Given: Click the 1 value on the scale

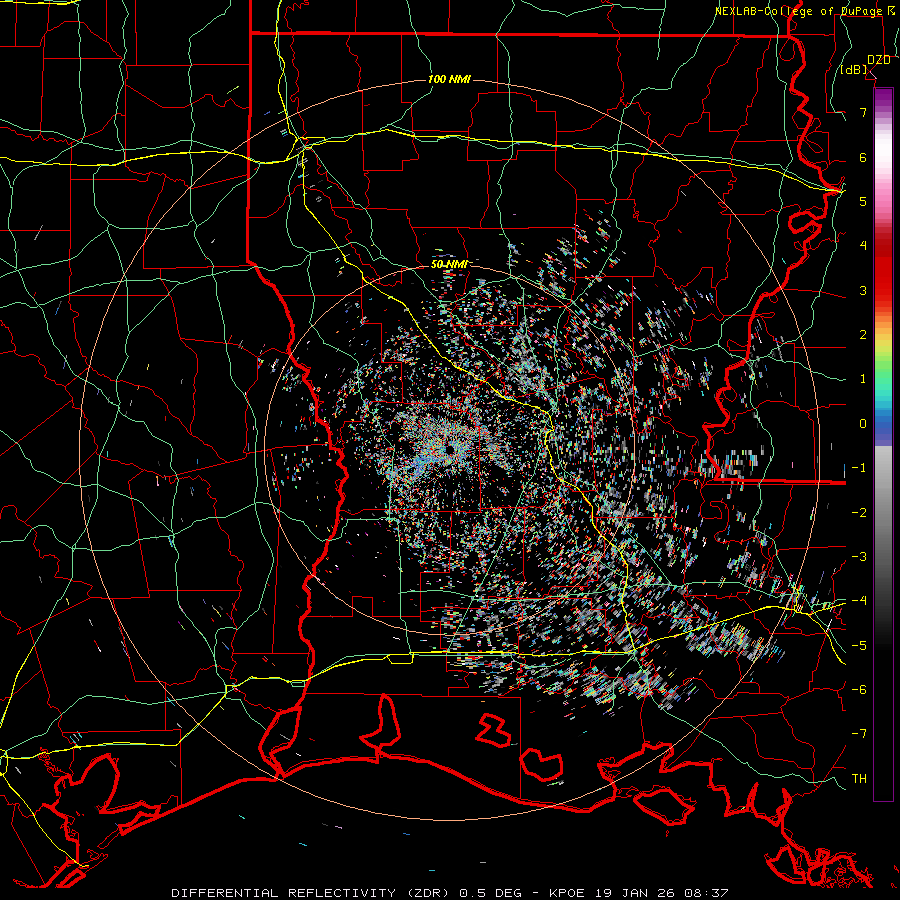Looking at the screenshot, I should (x=863, y=379).
